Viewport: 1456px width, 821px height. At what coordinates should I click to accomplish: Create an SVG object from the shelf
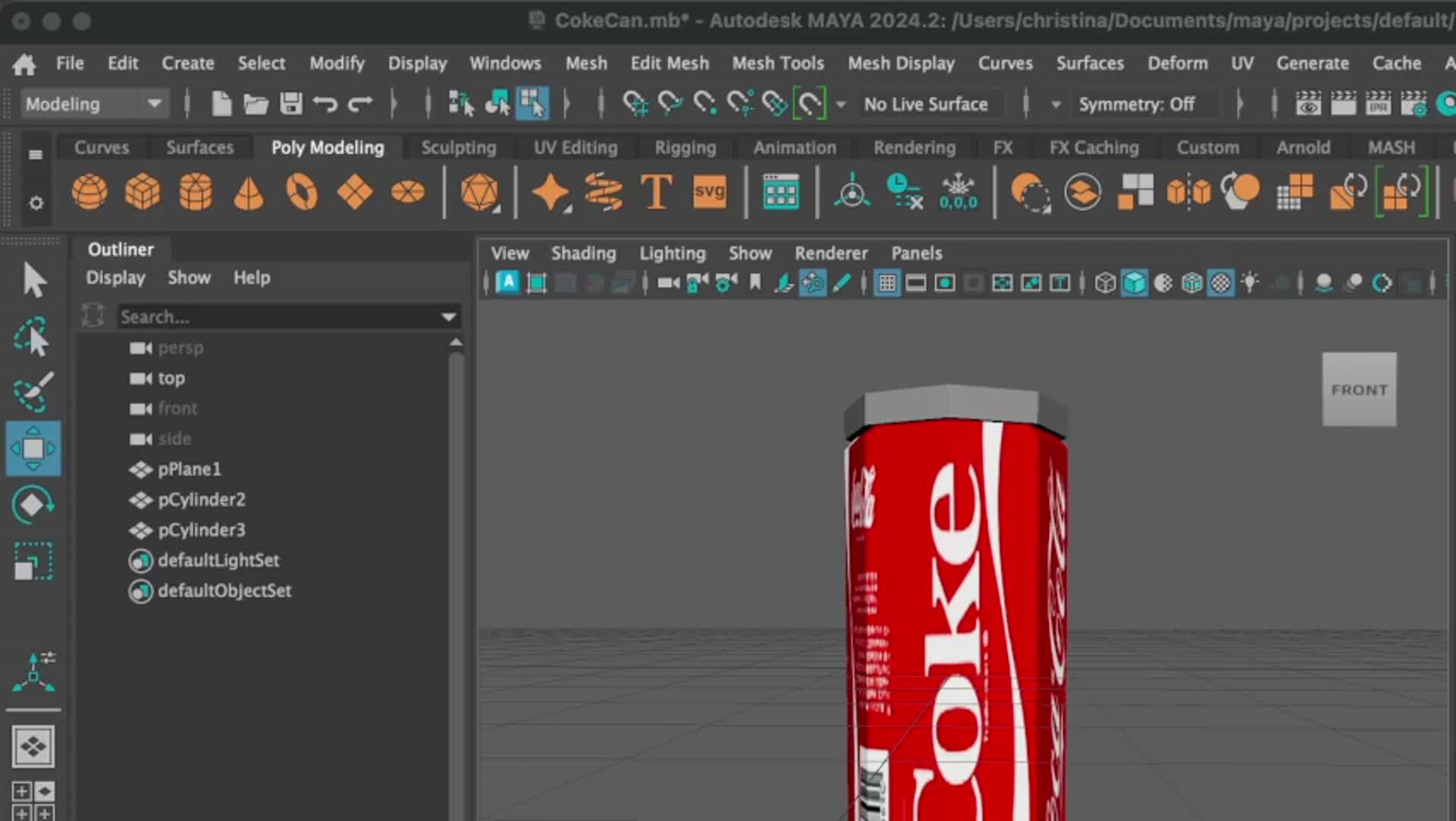[708, 192]
